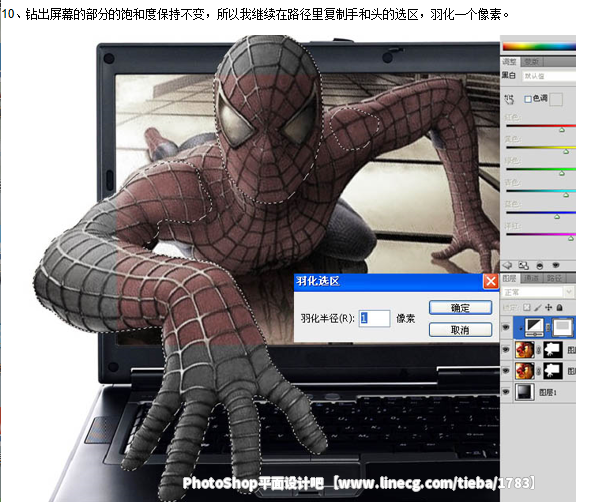591x502 pixels.
Task: Click the 红色 reds slider handle
Action: pyautogui.click(x=562, y=130)
